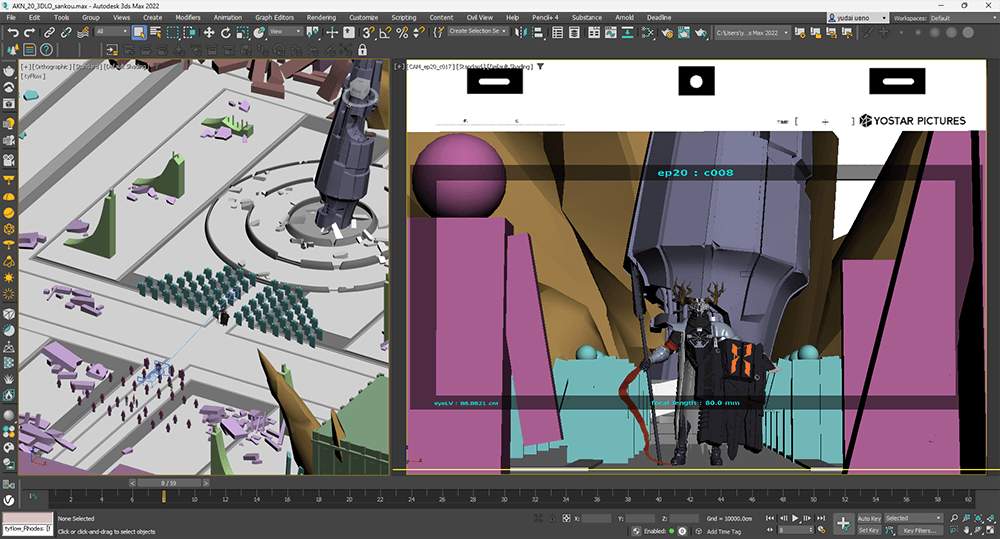Open the Curve Editor icon
The width and height of the screenshot is (1000, 539).
(x=610, y=32)
